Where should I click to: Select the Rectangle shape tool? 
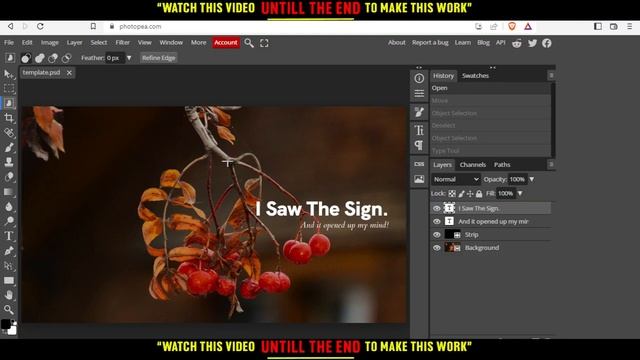[x=9, y=280]
